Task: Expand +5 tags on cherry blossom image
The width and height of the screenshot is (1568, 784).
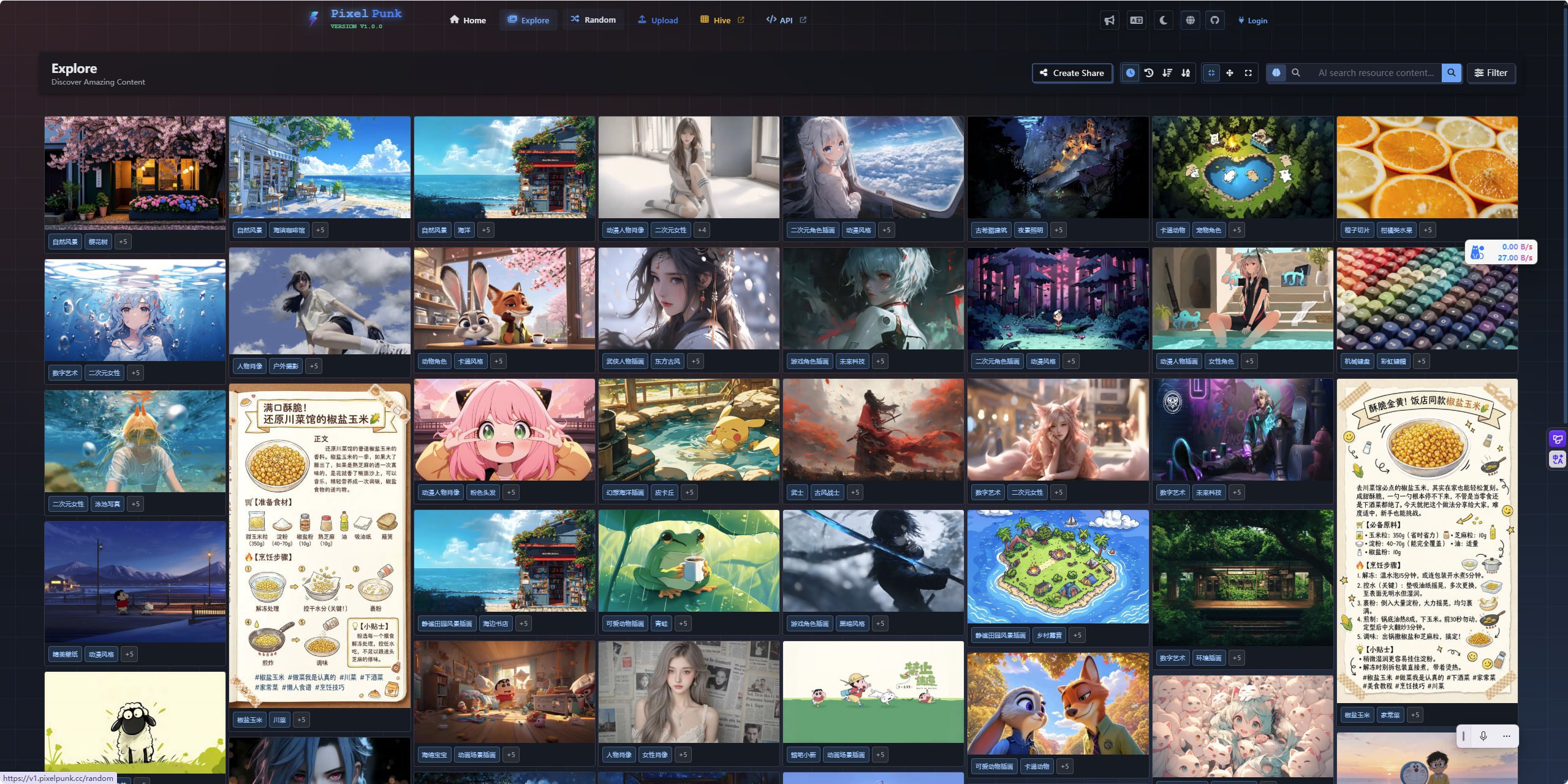Action: tap(123, 242)
